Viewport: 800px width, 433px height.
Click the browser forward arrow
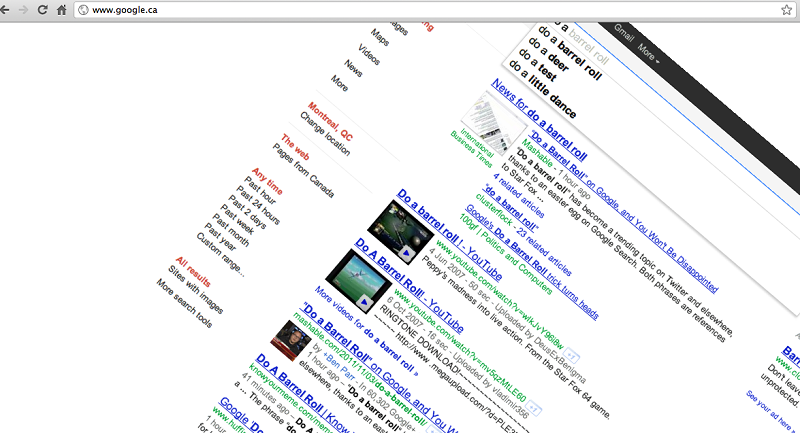(23, 10)
